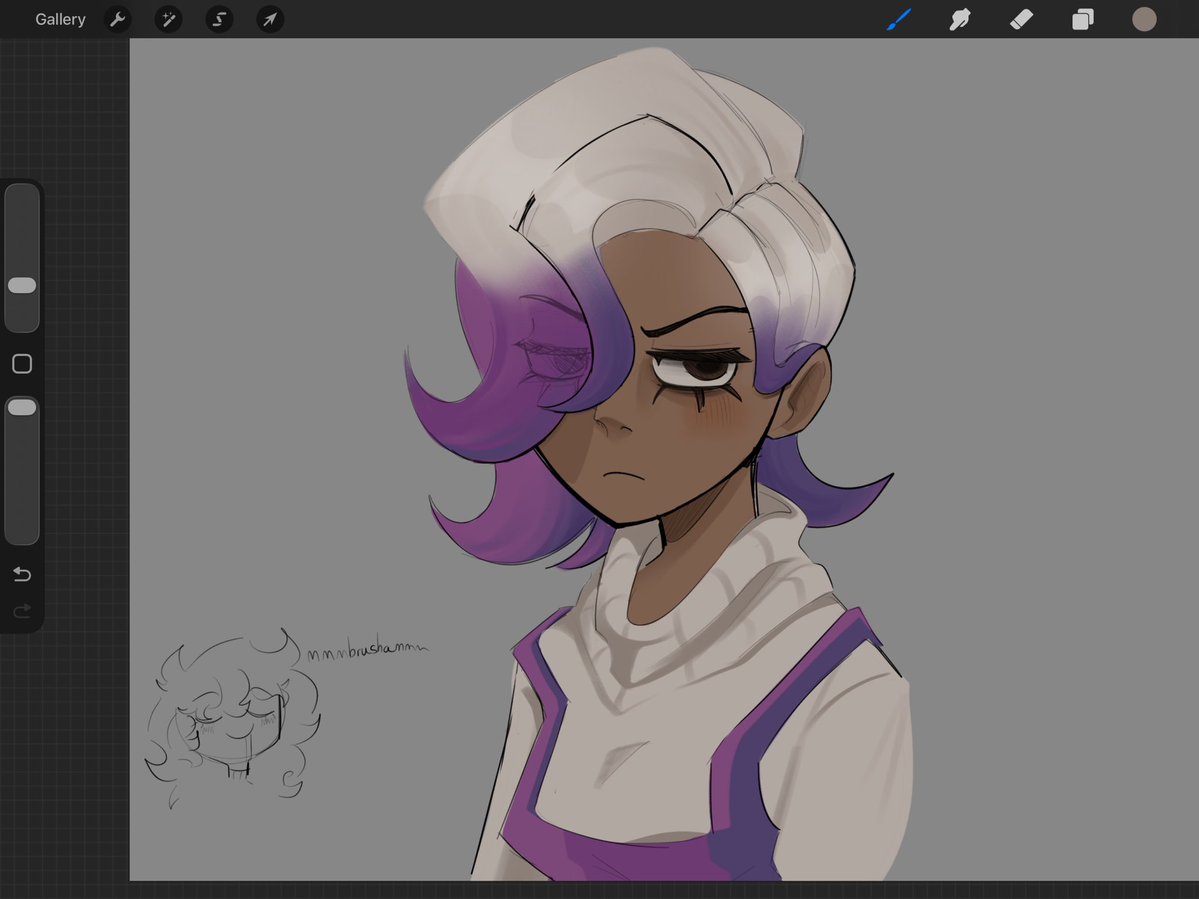Select the Eraser tool

1022,19
